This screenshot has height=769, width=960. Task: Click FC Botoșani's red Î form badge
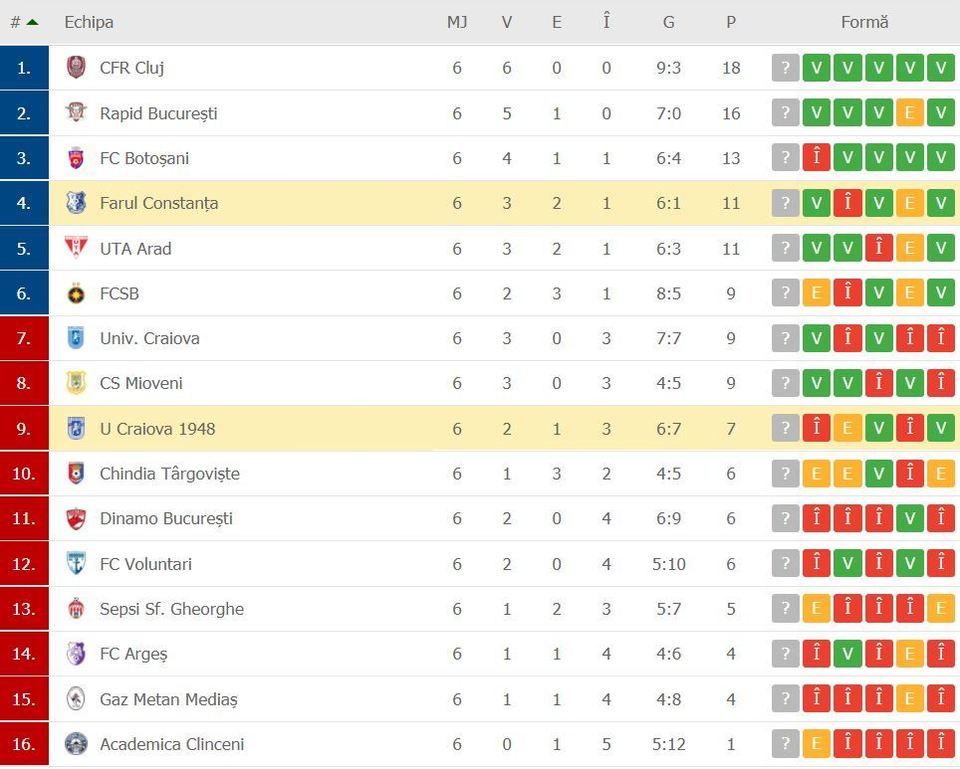point(817,158)
